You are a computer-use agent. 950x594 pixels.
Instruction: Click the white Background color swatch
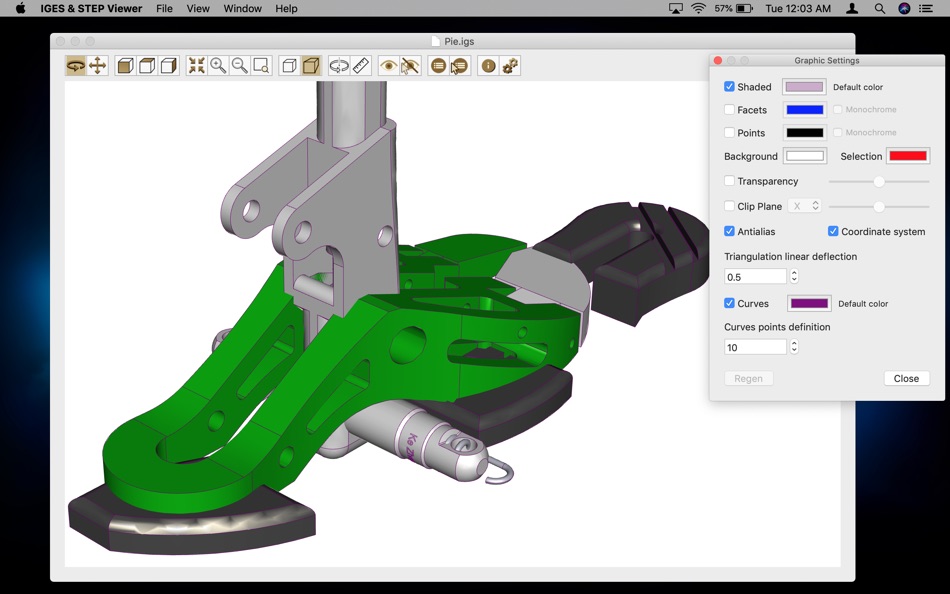coord(804,156)
